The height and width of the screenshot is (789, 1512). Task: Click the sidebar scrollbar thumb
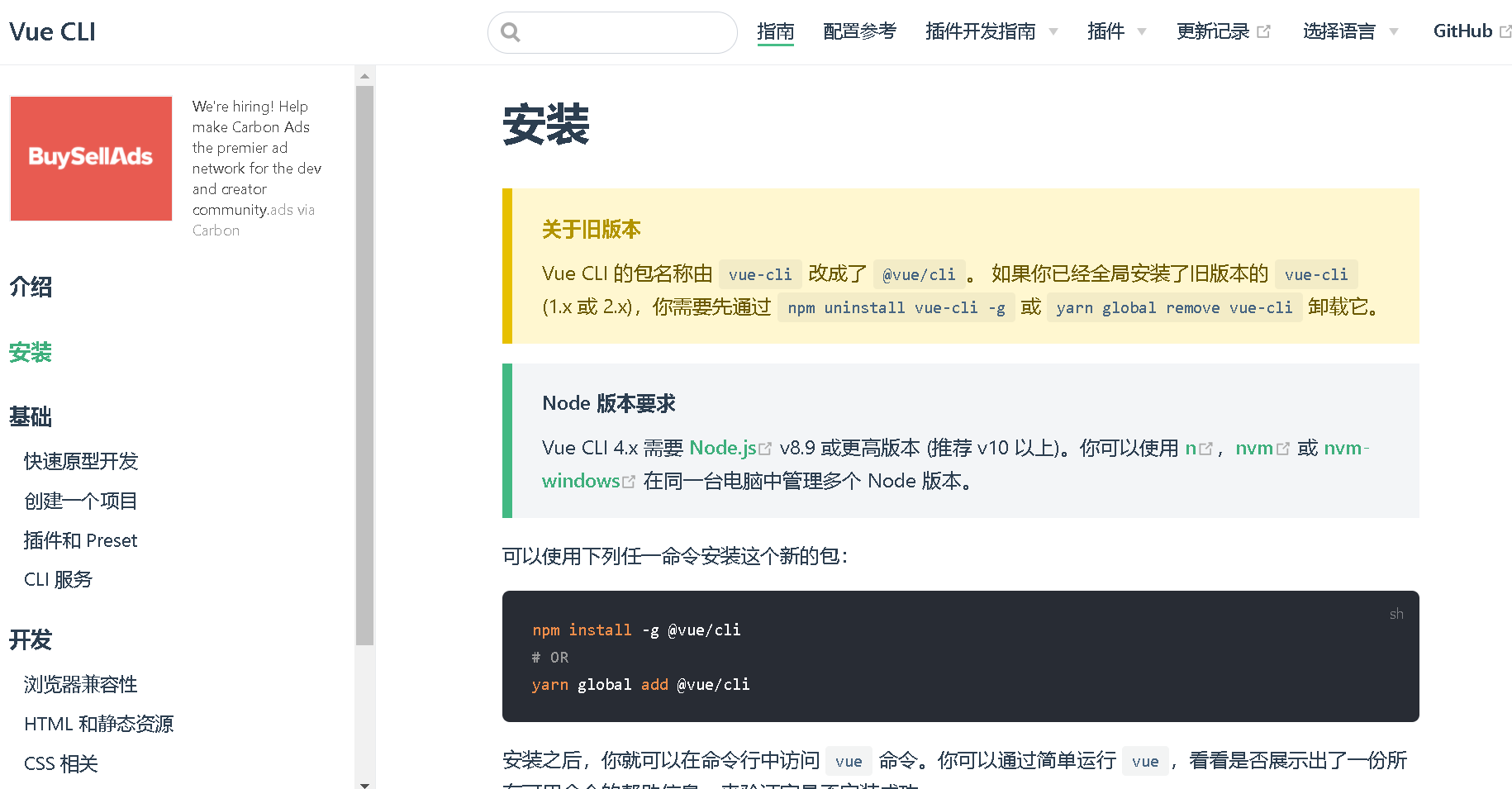click(x=364, y=364)
